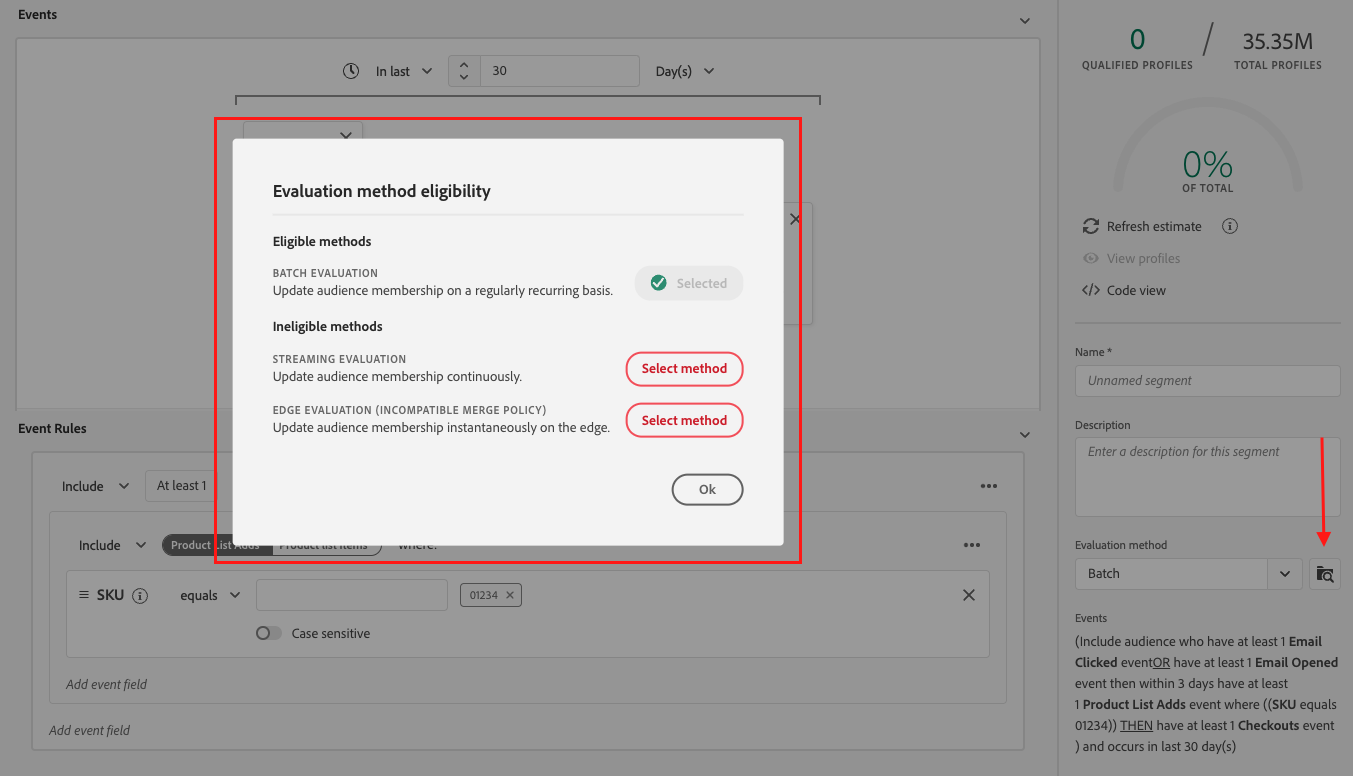Click Ok in the eligibility dialog
Viewport: 1353px width, 776px height.
[x=707, y=489]
